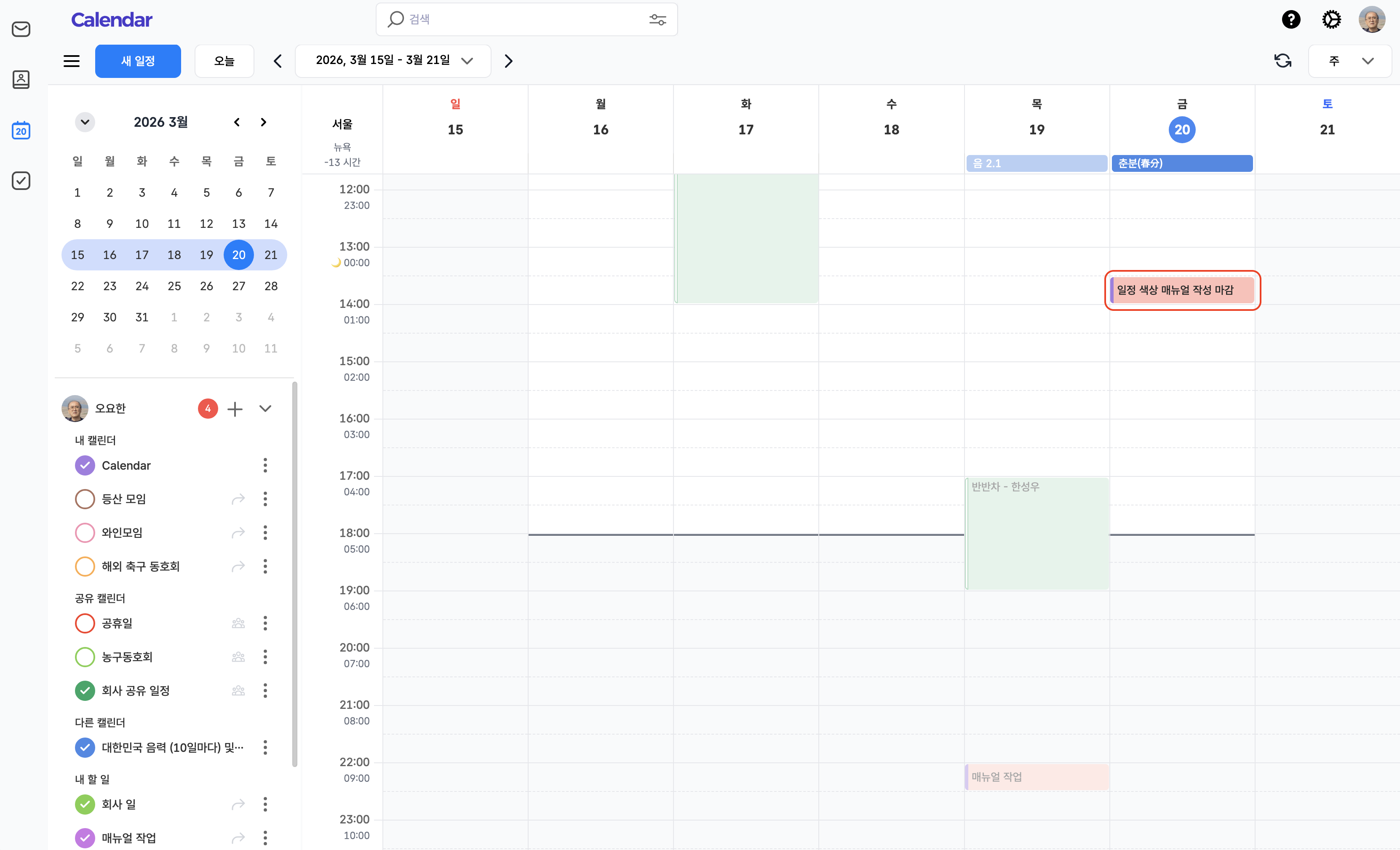Open the help question mark icon

tap(1291, 20)
